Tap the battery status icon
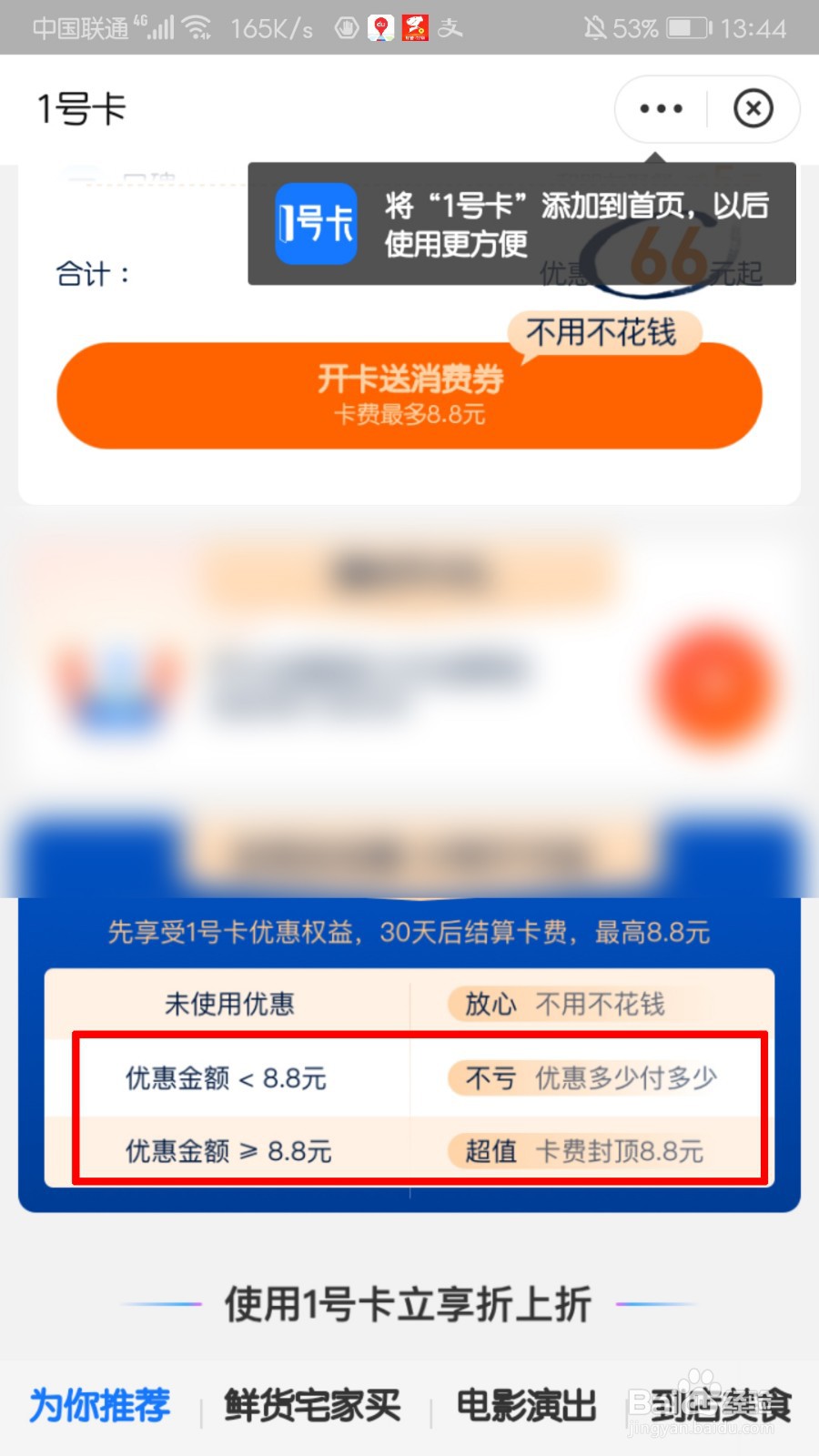The image size is (819, 1456). point(691,28)
